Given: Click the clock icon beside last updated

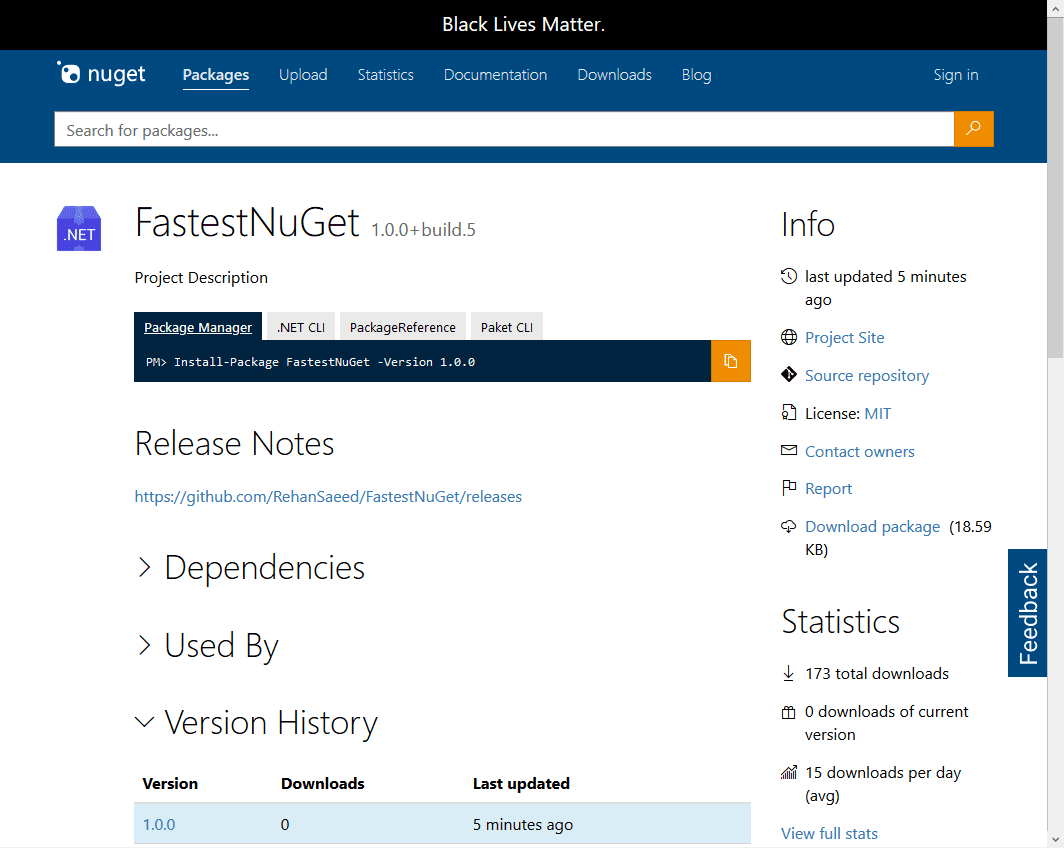Looking at the screenshot, I should click(x=788, y=276).
